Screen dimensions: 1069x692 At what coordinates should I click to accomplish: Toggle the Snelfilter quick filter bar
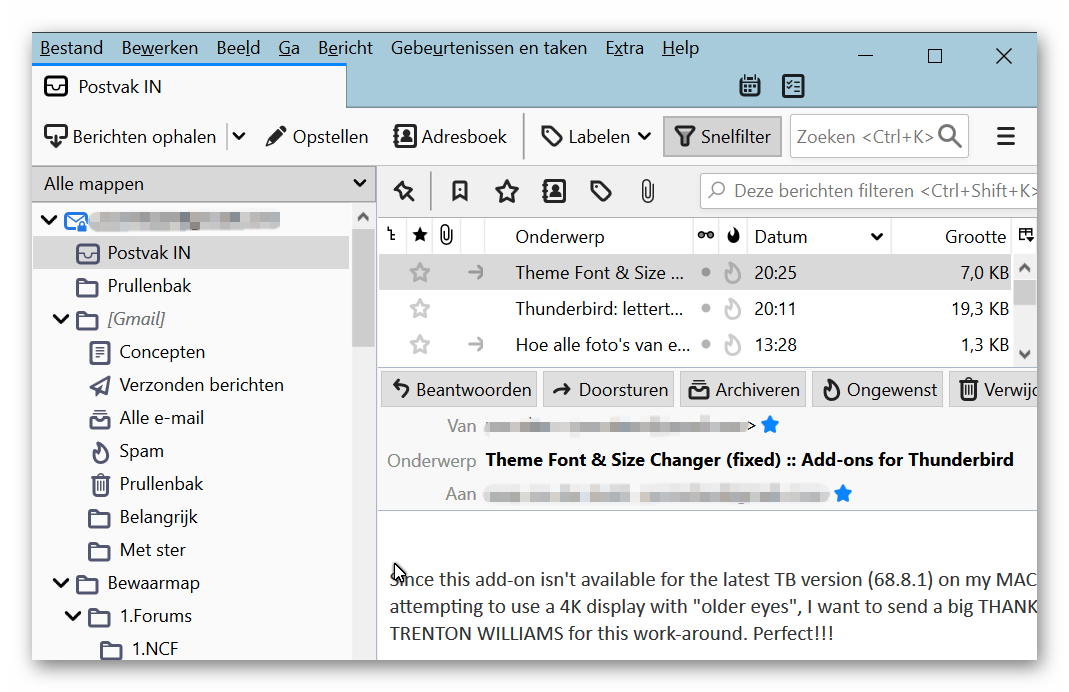[x=722, y=136]
